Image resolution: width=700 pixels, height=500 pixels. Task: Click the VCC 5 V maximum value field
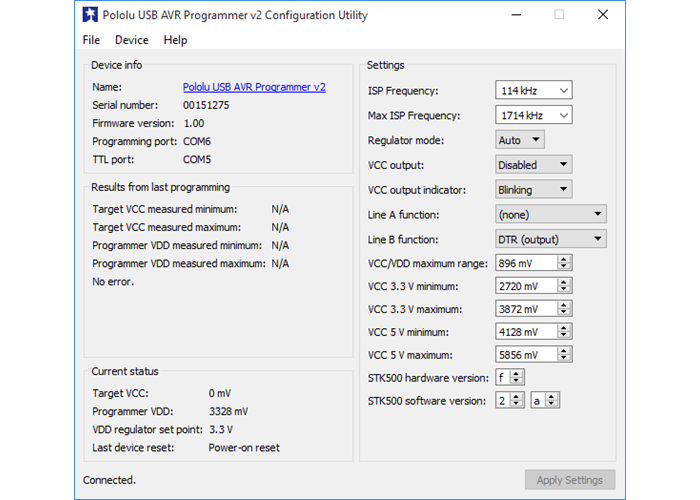point(525,355)
